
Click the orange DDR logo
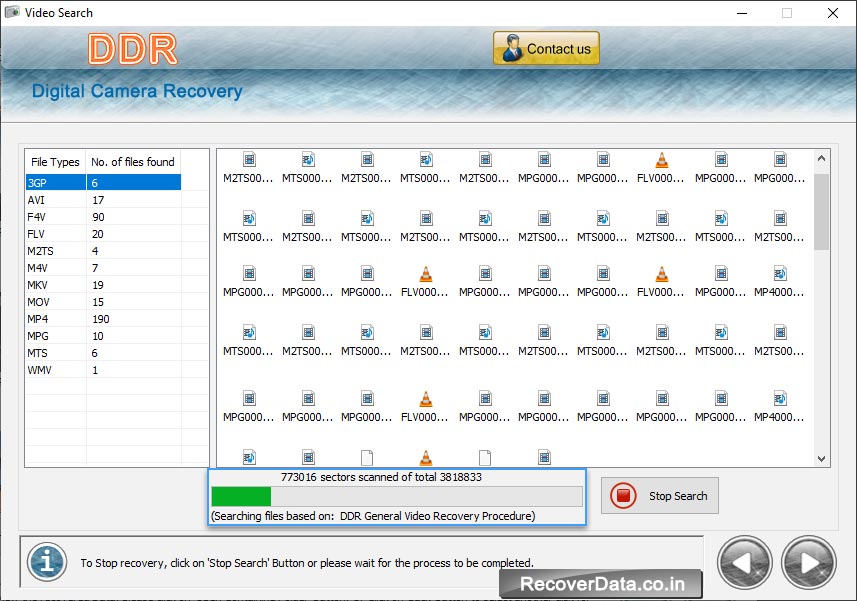tap(133, 49)
